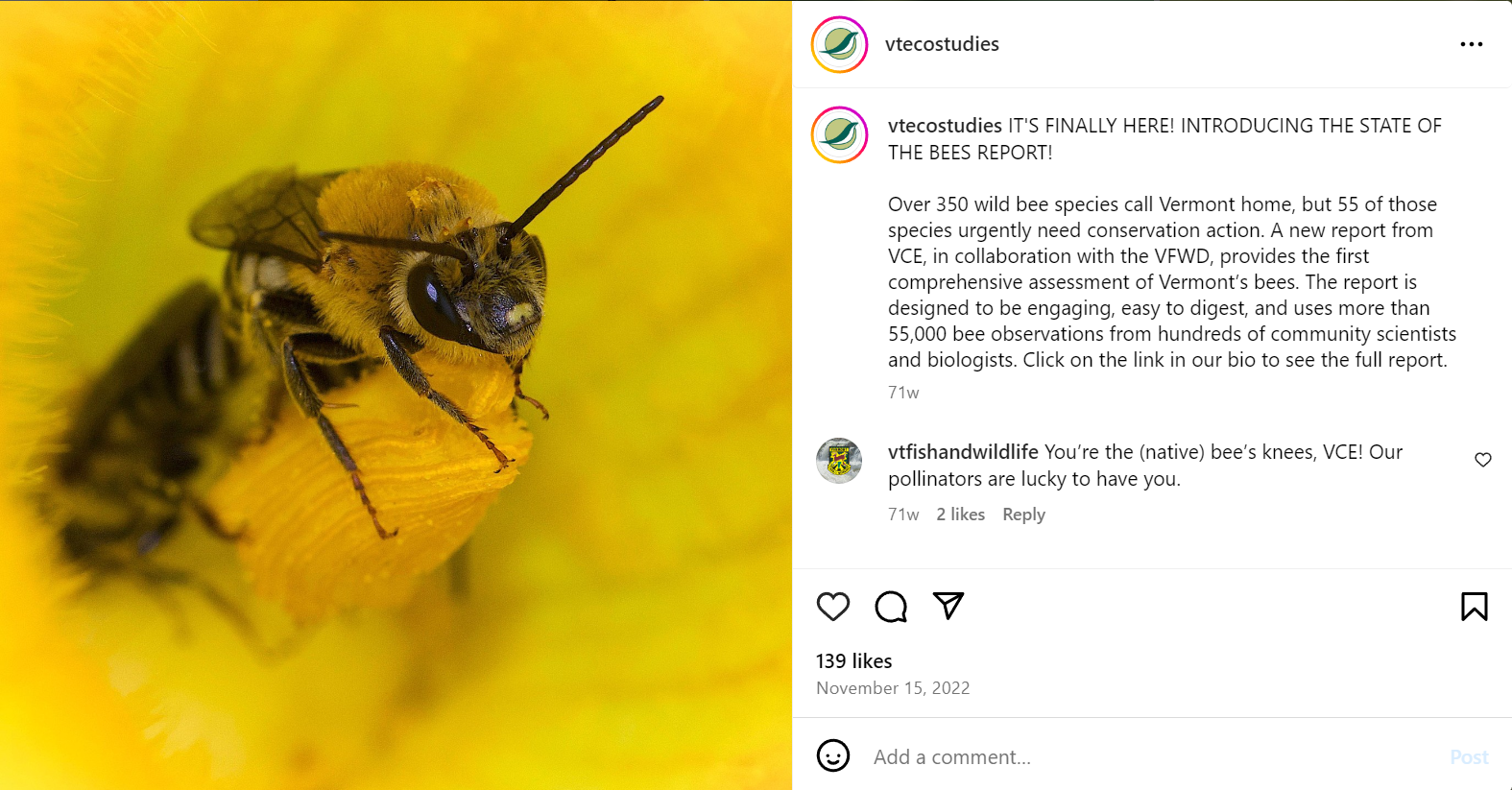Click the November 15, 2022 post date

click(x=893, y=688)
